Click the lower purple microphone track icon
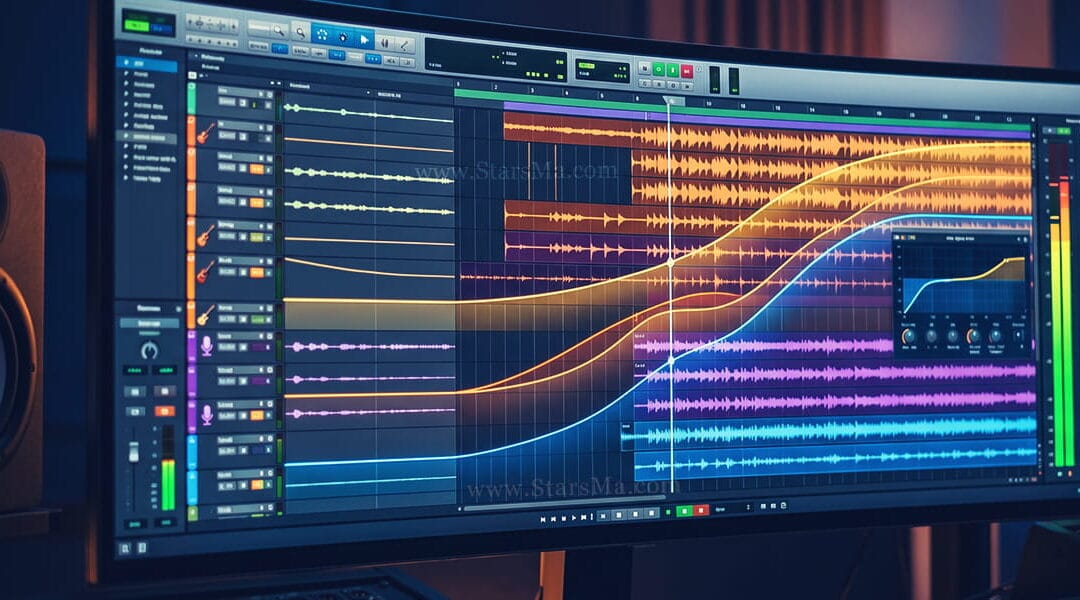 click(x=207, y=413)
